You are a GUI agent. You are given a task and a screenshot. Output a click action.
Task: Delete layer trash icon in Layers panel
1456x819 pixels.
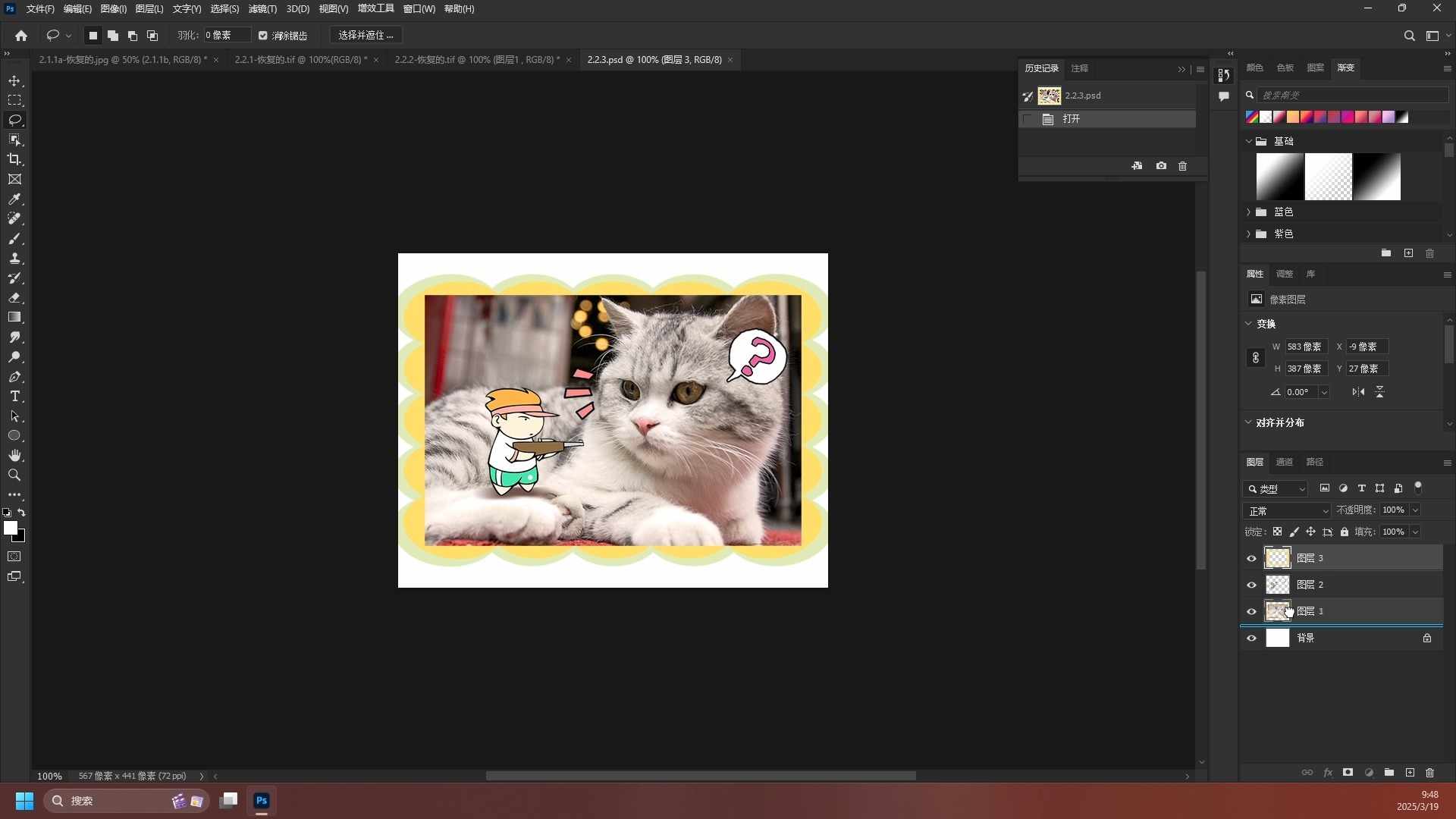pos(1430,773)
